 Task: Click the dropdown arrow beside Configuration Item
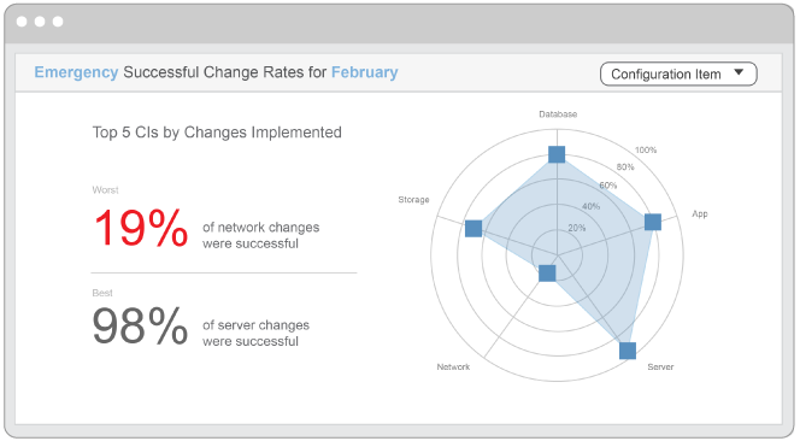(x=738, y=73)
